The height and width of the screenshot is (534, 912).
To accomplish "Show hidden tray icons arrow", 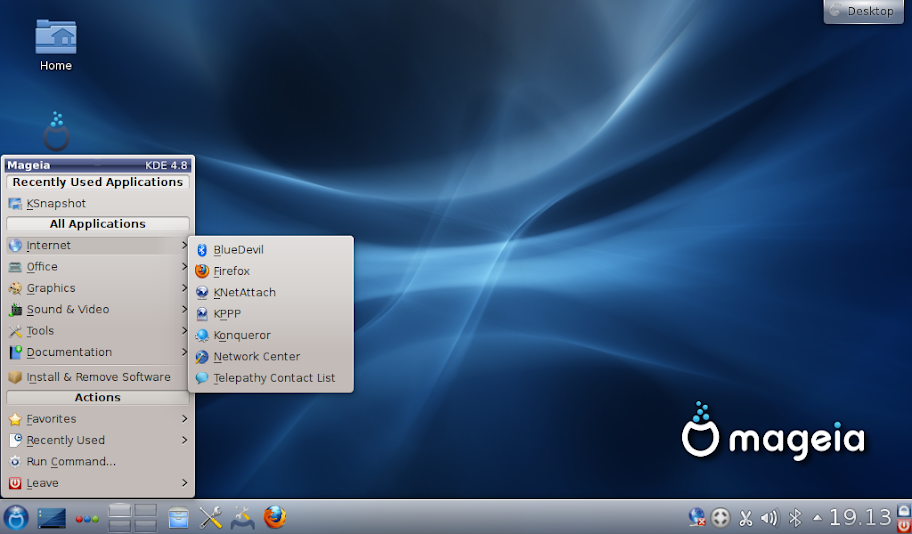I will coord(817,518).
